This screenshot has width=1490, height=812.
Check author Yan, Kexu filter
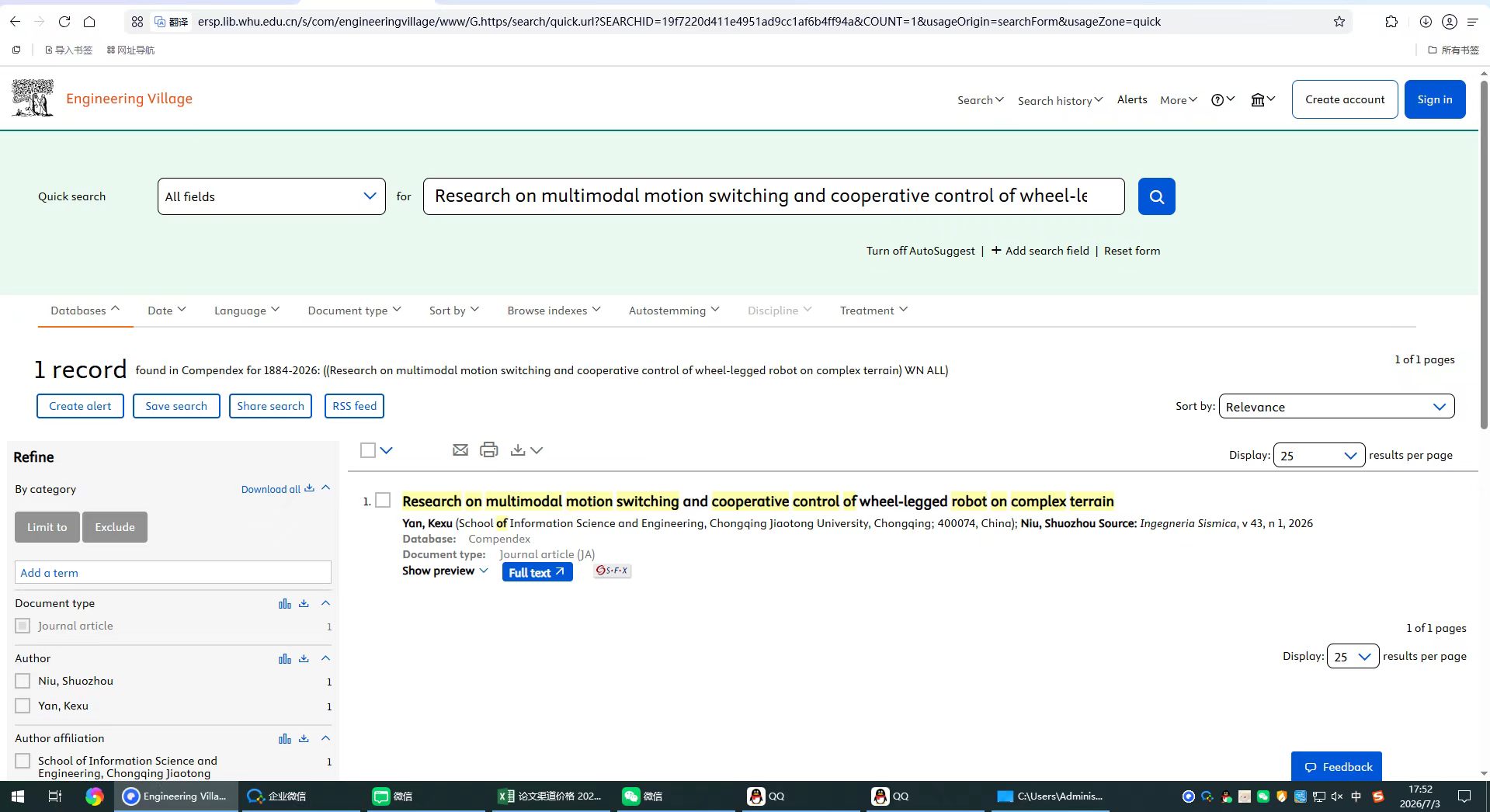click(x=23, y=706)
